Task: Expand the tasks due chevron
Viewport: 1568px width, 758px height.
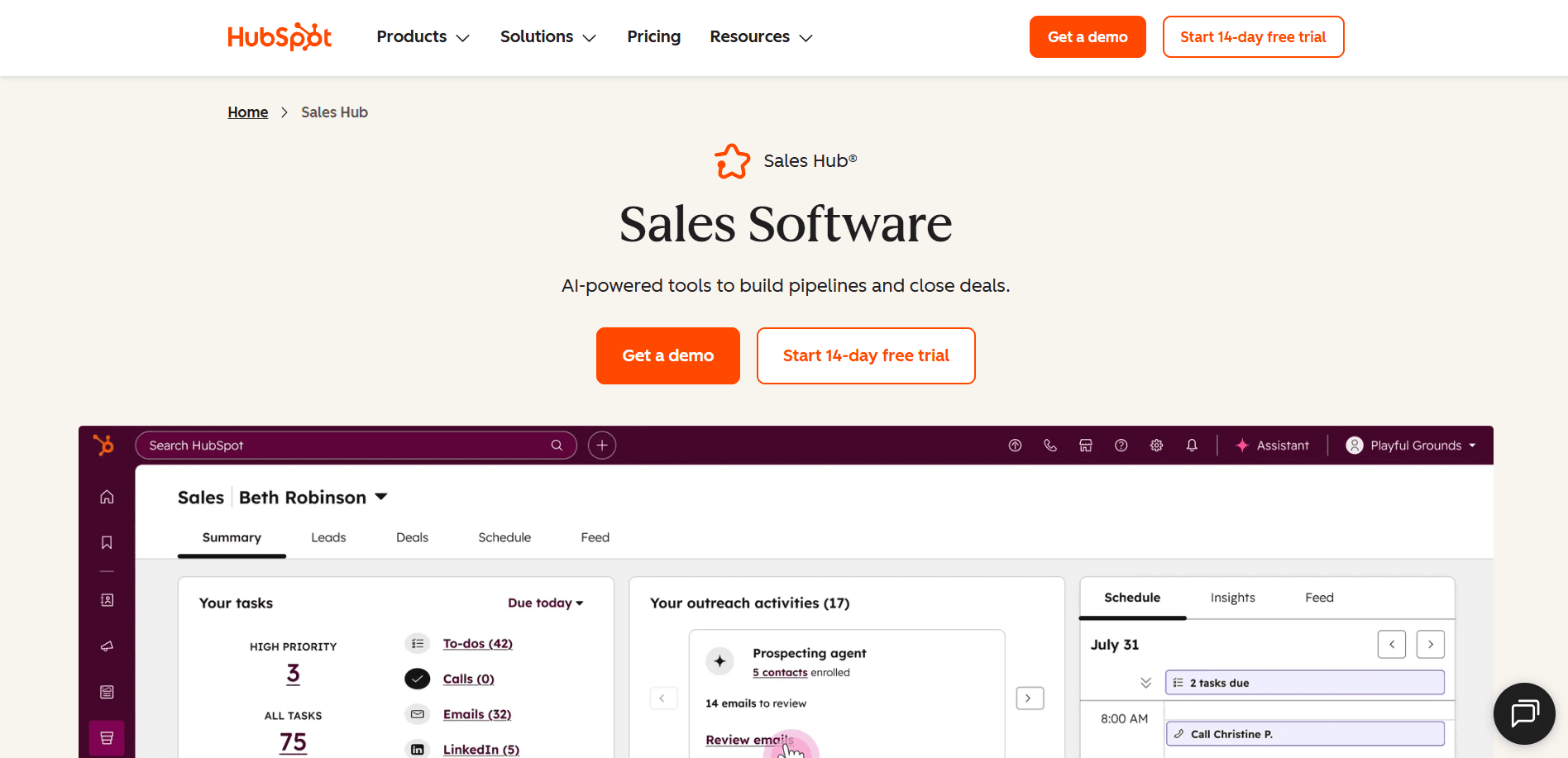Action: pyautogui.click(x=1145, y=683)
